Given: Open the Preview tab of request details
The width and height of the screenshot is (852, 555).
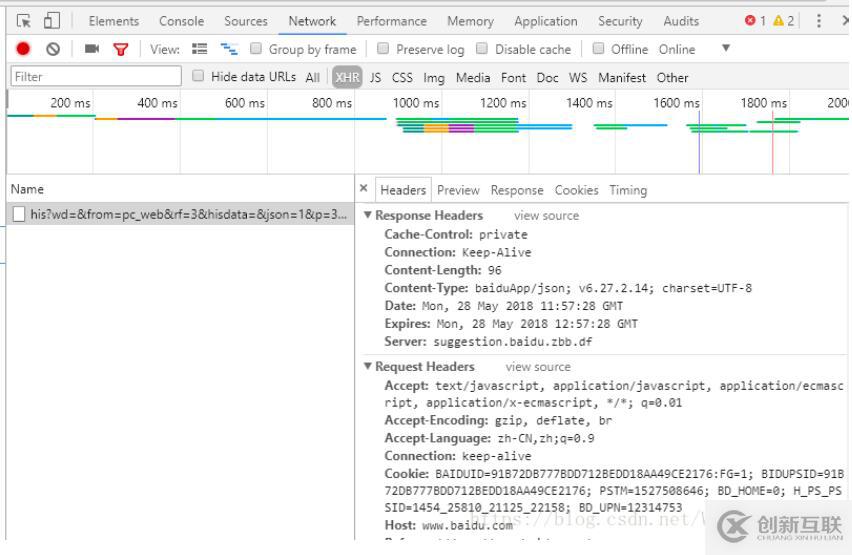Looking at the screenshot, I should coord(458,190).
